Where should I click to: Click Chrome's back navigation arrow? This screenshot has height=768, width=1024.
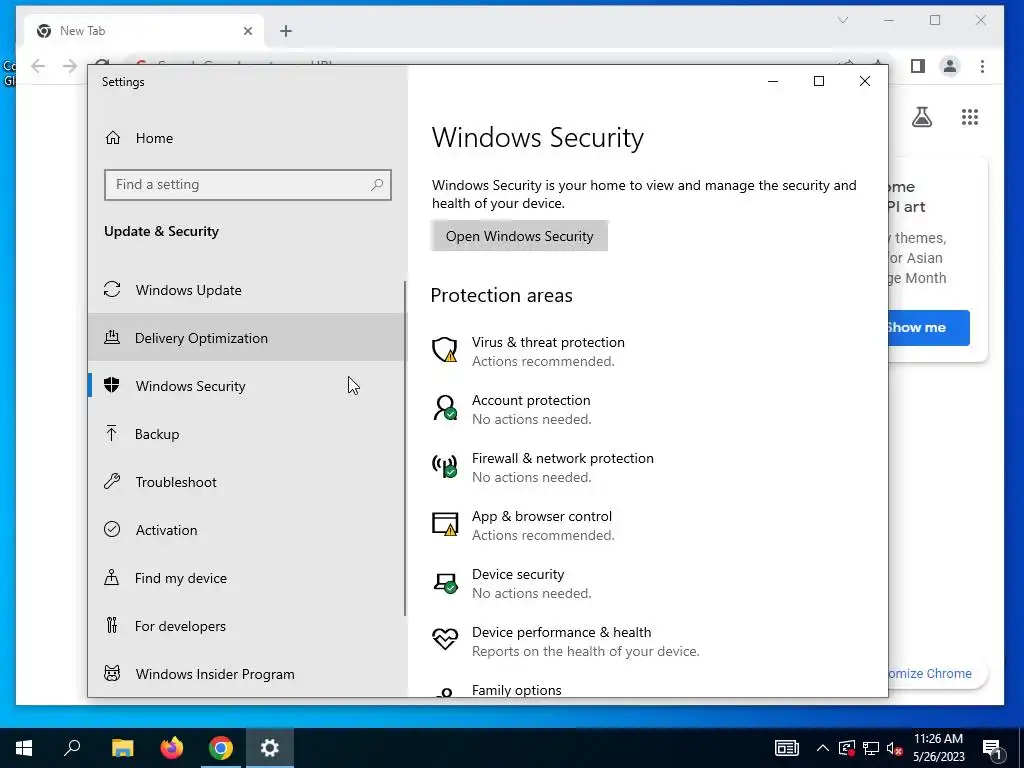[x=38, y=66]
